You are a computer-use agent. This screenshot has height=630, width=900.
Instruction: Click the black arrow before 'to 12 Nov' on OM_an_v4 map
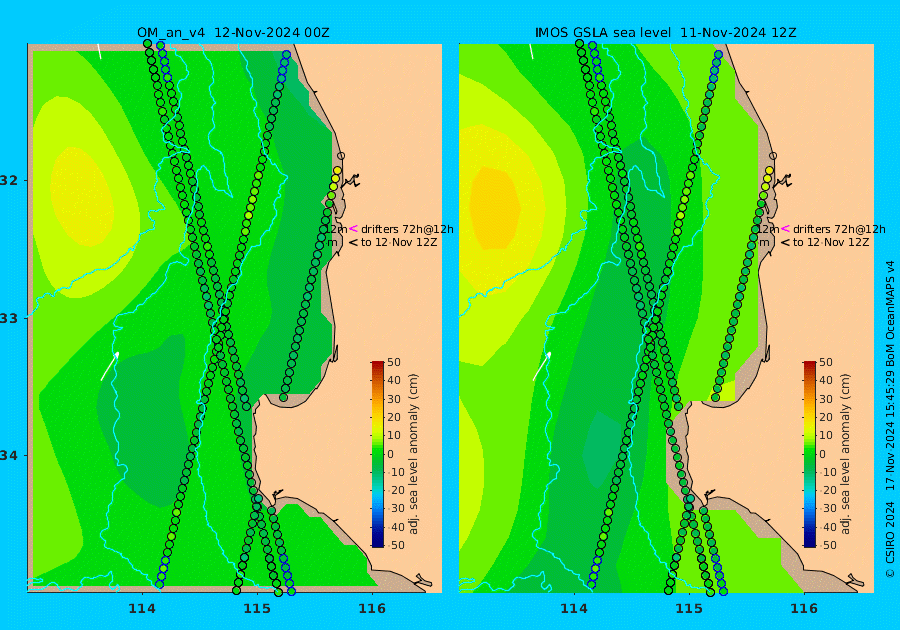pos(353,242)
